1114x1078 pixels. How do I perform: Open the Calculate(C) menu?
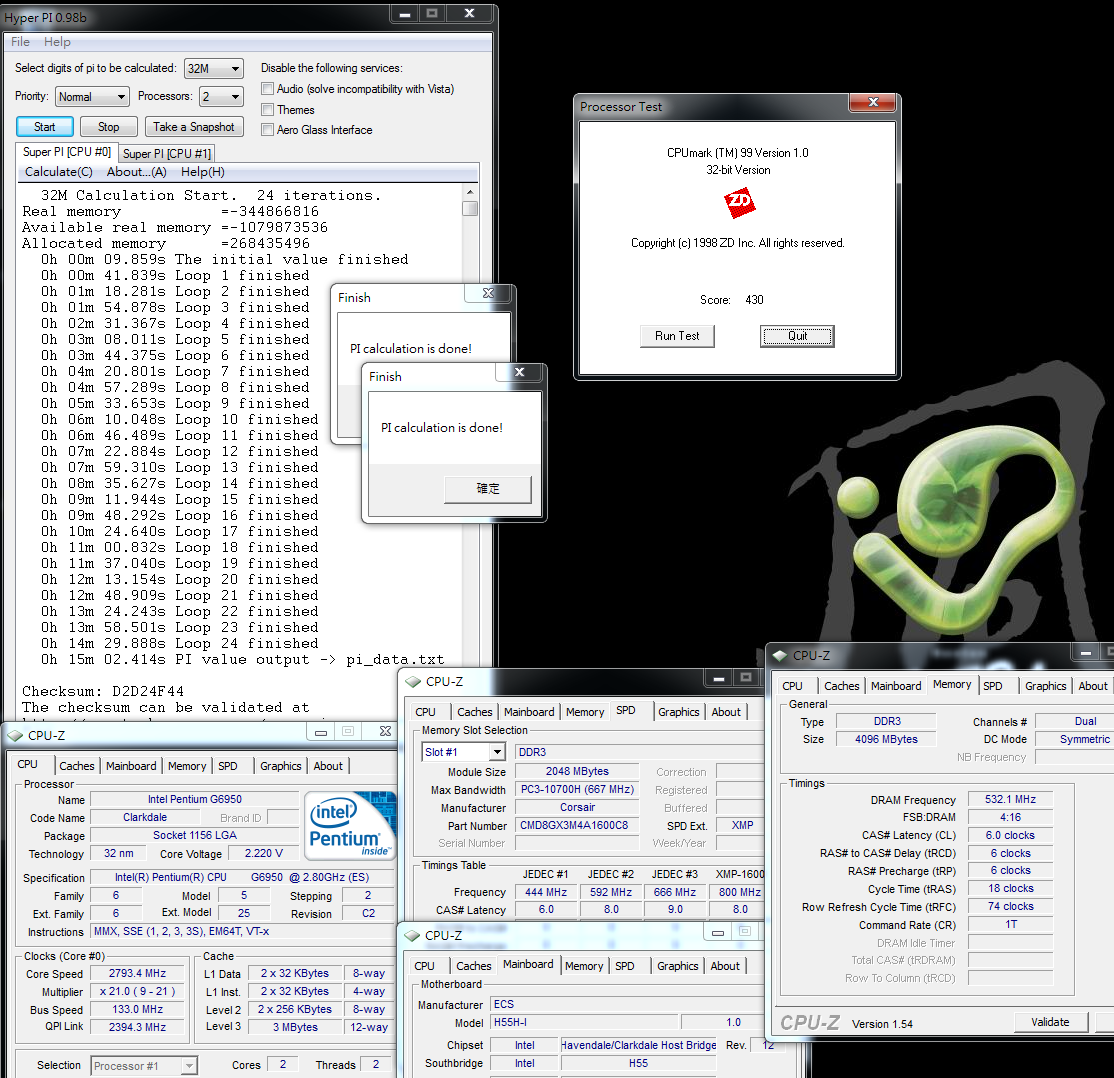pos(58,172)
